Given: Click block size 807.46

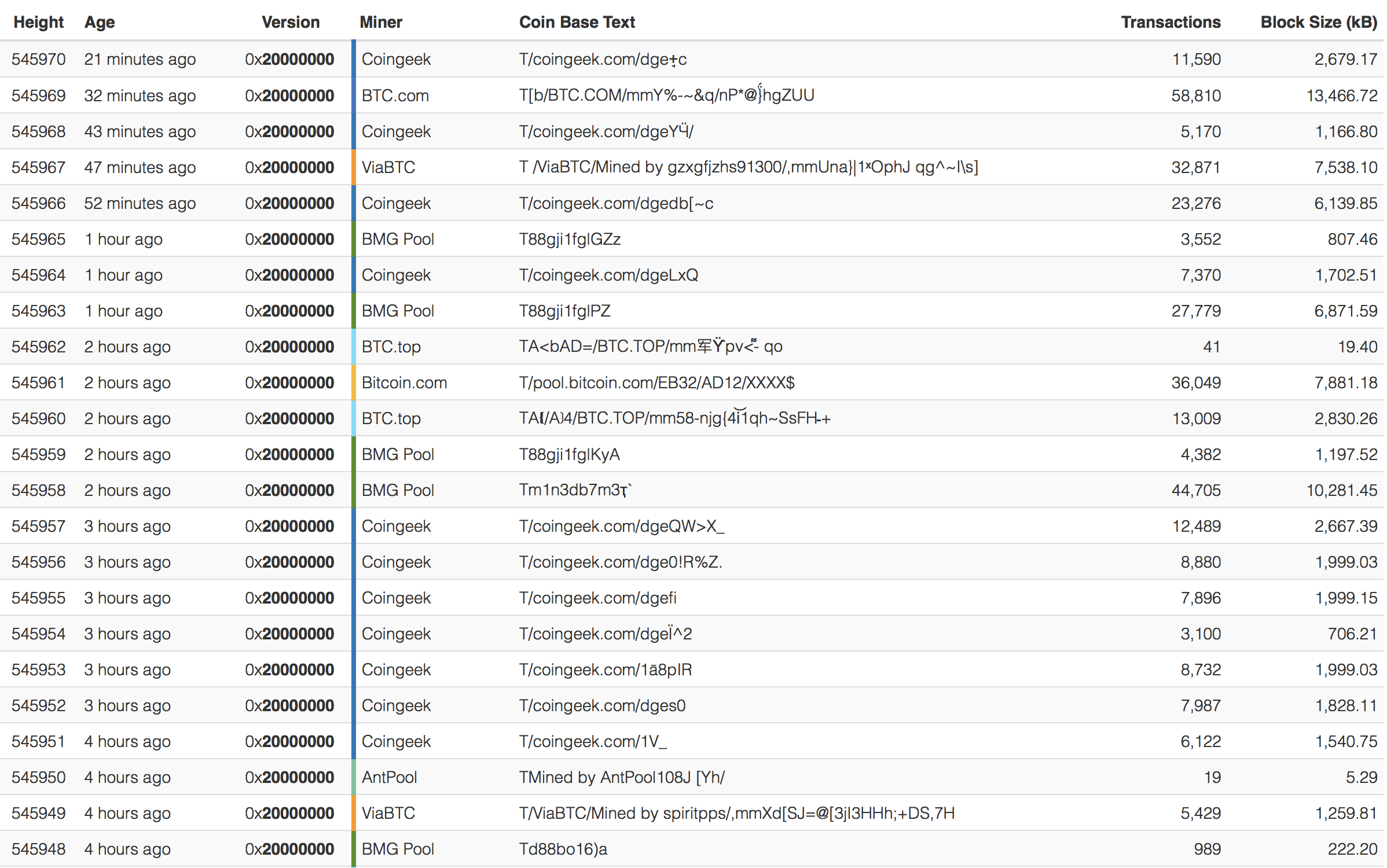Looking at the screenshot, I should click(x=1353, y=239).
